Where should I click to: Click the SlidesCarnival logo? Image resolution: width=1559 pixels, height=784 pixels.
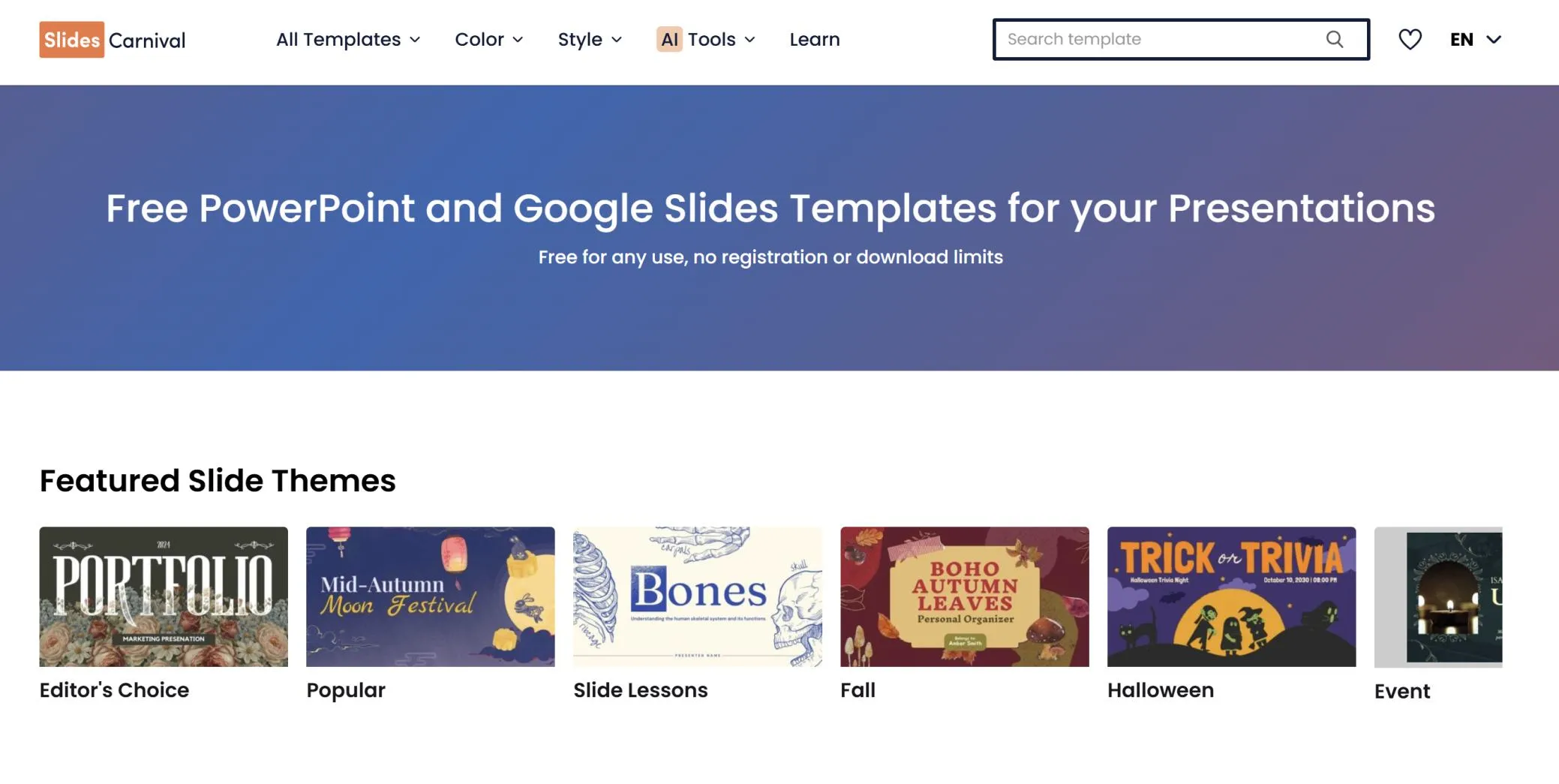pyautogui.click(x=111, y=39)
